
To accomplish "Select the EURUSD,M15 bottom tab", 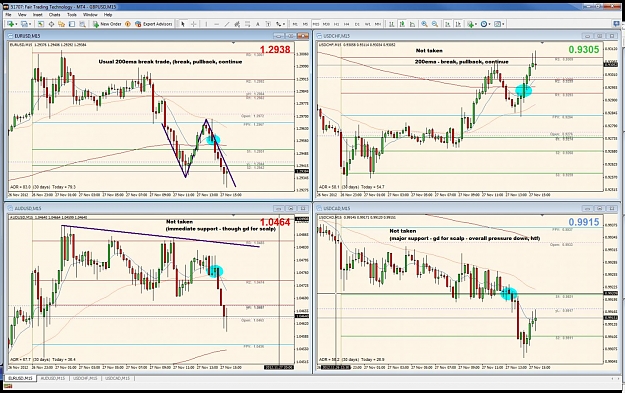I will coord(20,378).
